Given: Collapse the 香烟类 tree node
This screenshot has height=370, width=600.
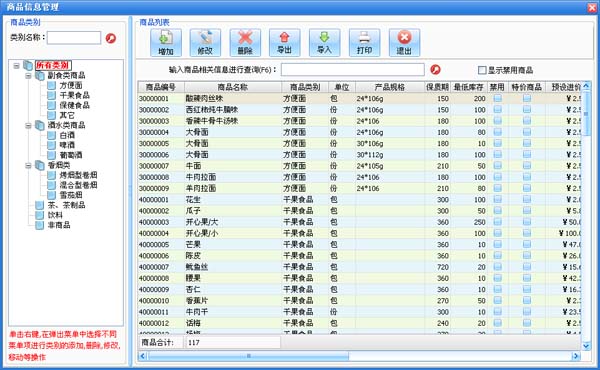Looking at the screenshot, I should (28, 166).
